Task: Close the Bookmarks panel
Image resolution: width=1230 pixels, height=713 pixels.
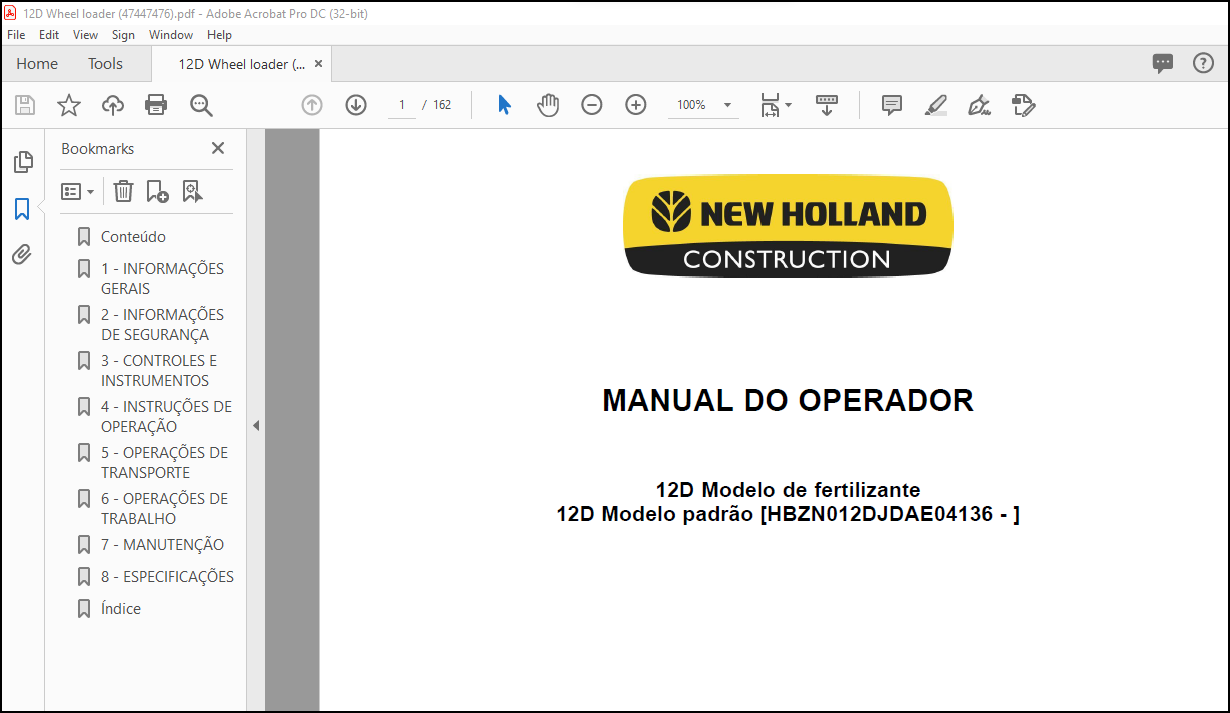Action: click(x=218, y=148)
